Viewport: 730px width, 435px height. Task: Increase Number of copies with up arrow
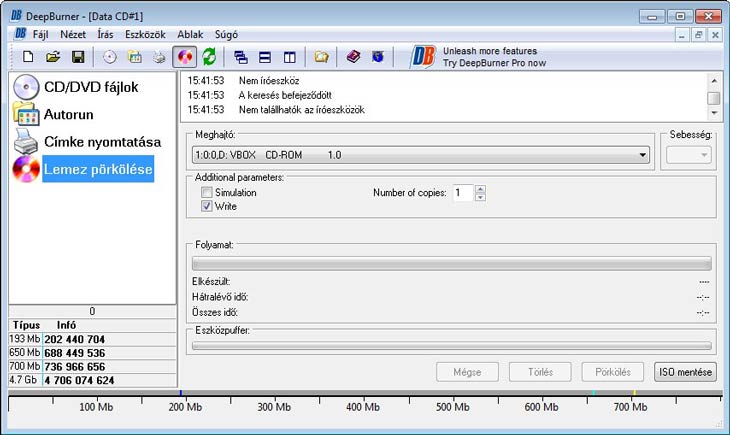click(x=480, y=189)
